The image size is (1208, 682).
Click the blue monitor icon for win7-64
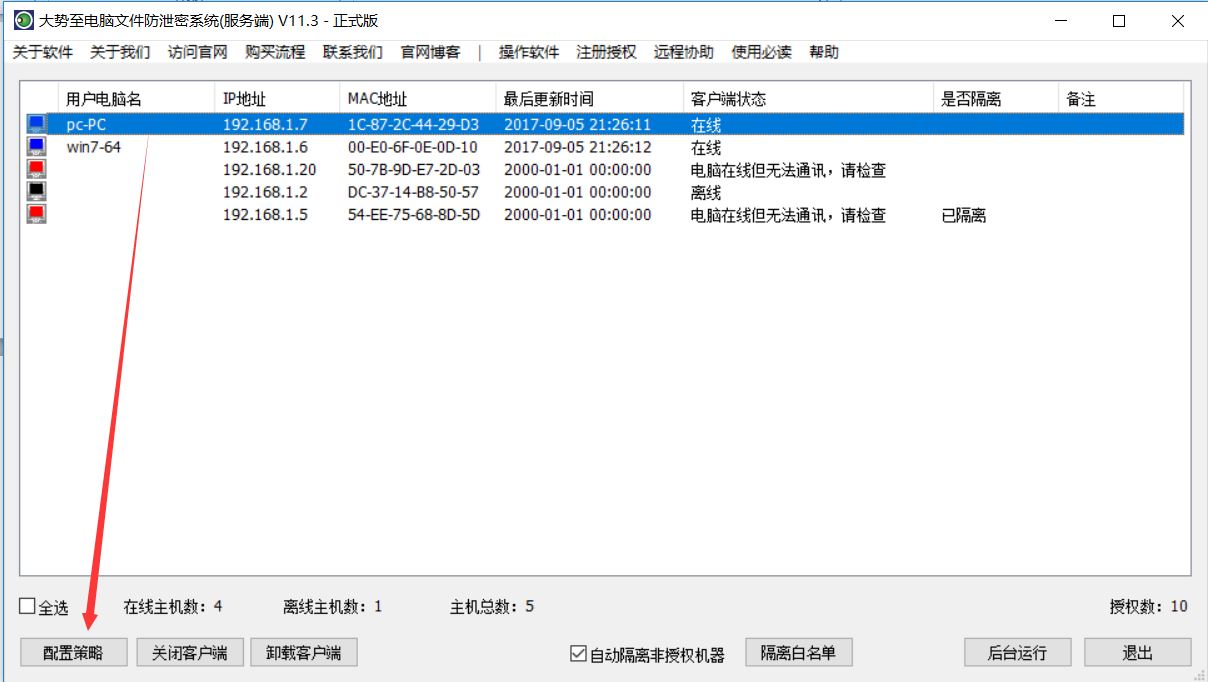coord(36,147)
